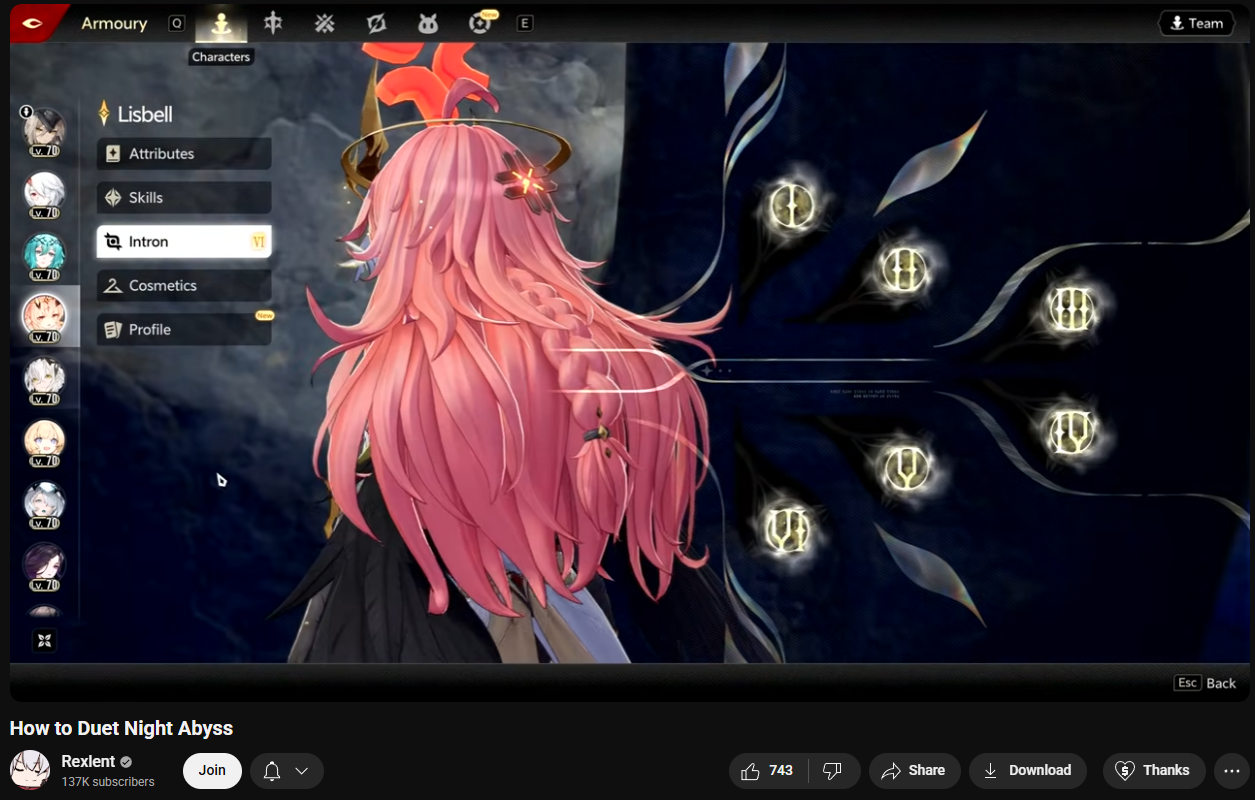The image size is (1255, 800).
Task: Open the Rexlent channel name link
Action: pyautogui.click(x=88, y=761)
